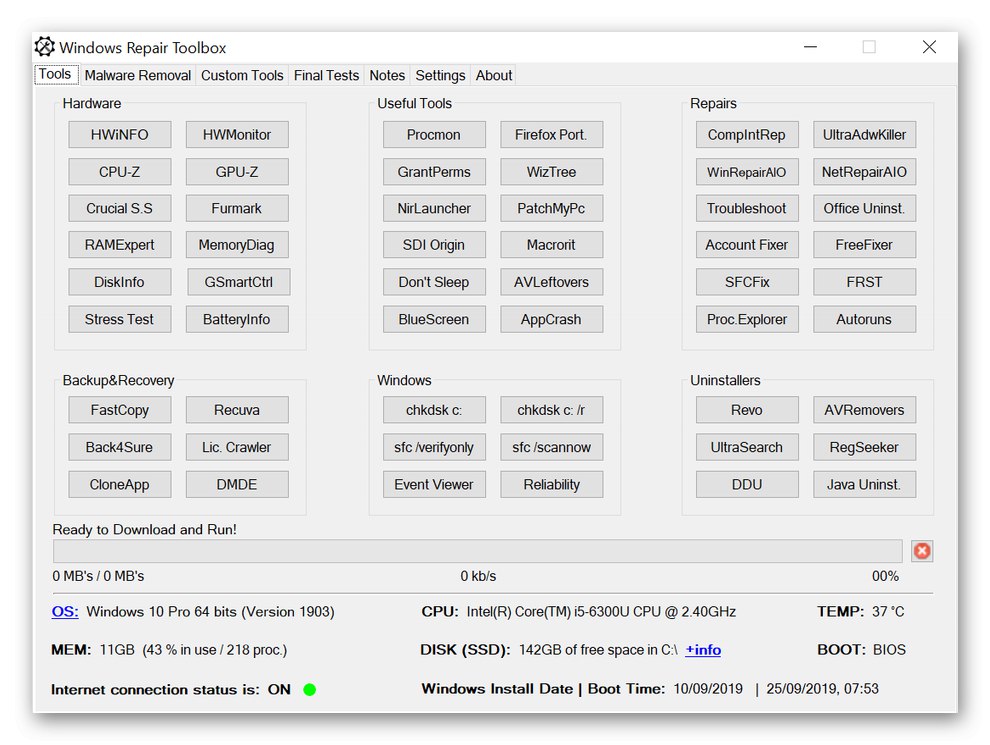
Task: Launch Back4Sure
Action: click(x=119, y=447)
